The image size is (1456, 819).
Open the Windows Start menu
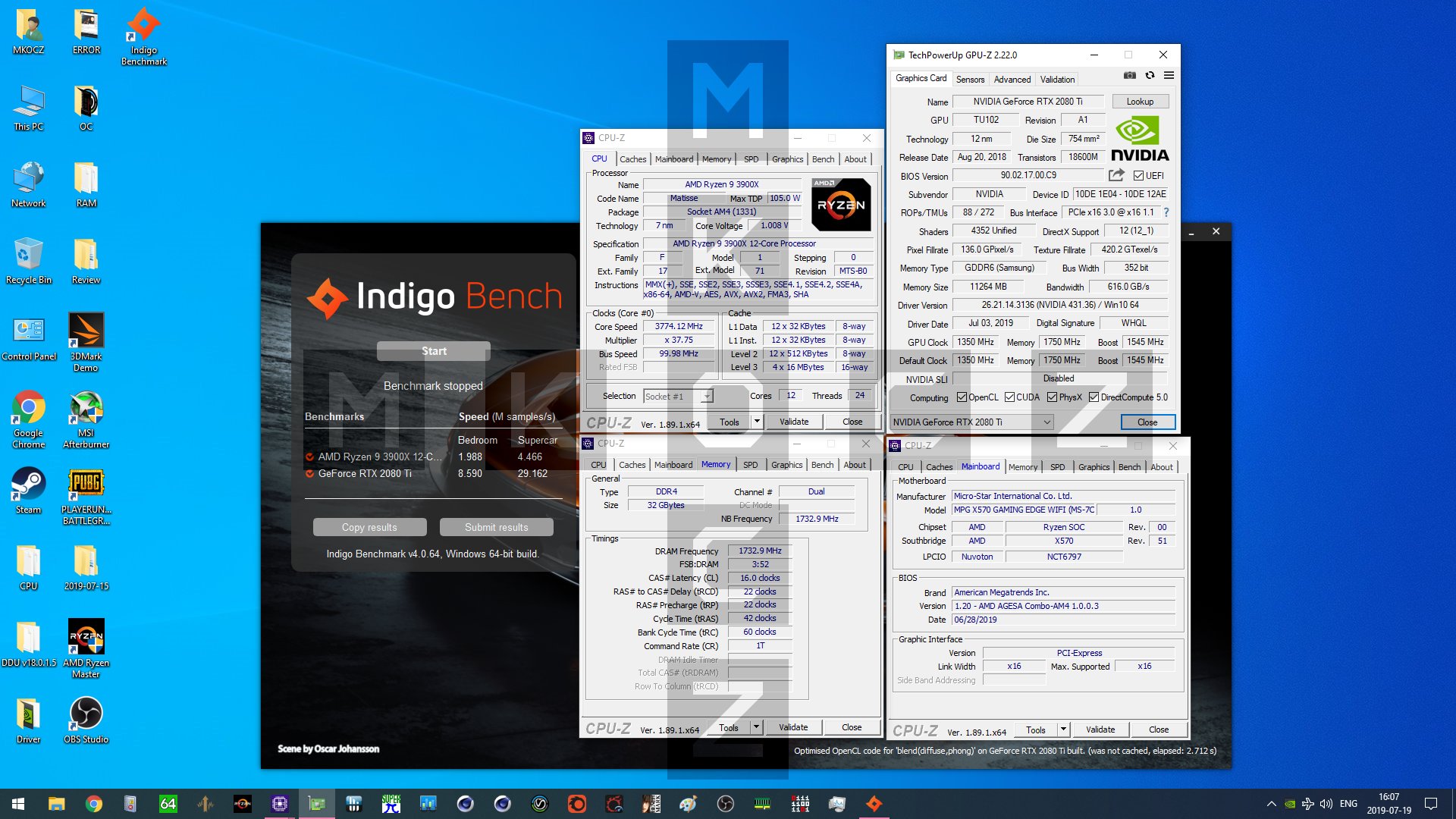point(18,804)
